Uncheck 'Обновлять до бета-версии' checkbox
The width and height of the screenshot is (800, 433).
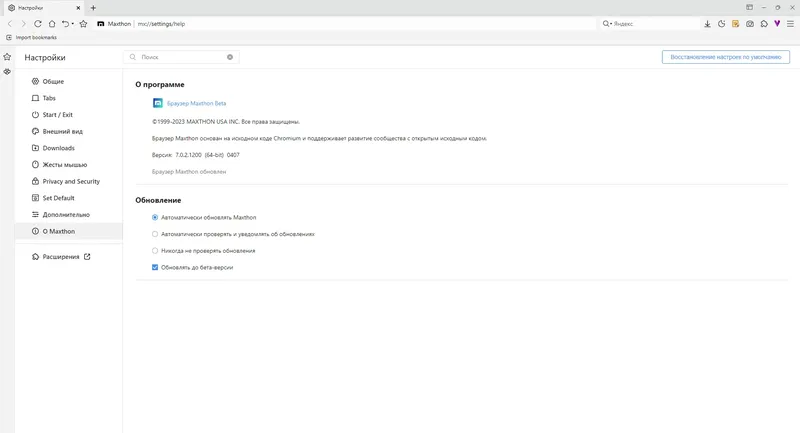click(155, 267)
